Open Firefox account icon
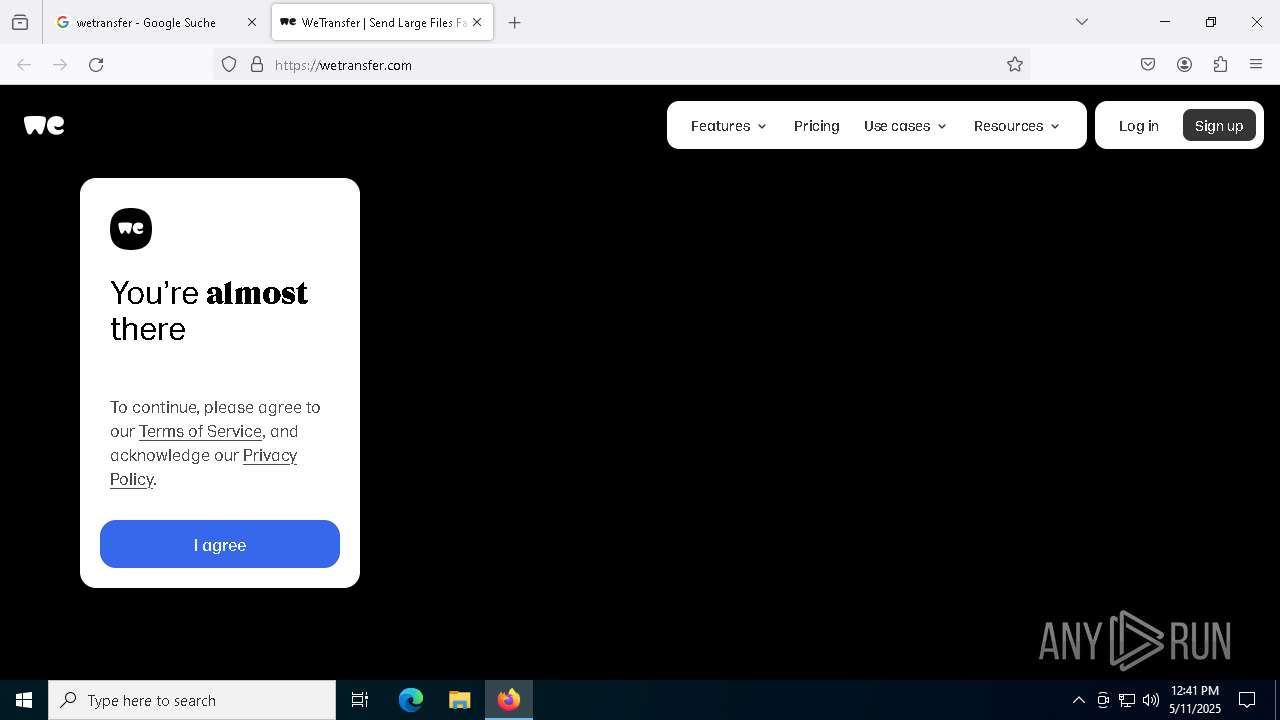Viewport: 1280px width, 720px height. pos(1184,65)
